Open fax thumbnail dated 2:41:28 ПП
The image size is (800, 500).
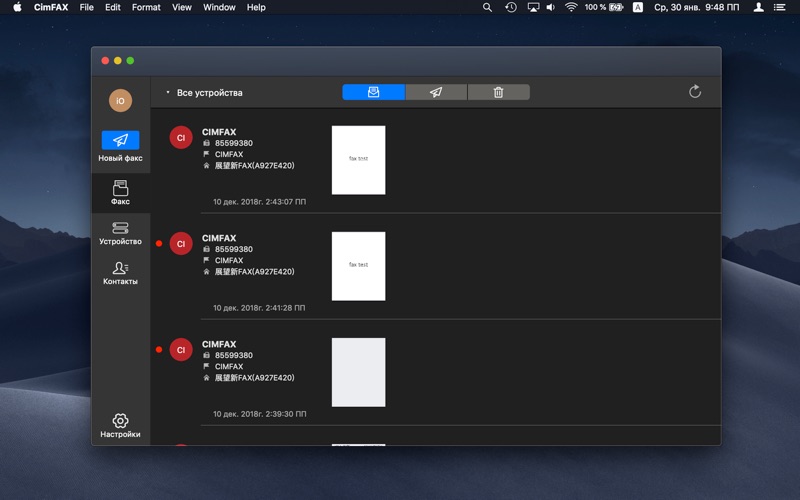tap(359, 266)
